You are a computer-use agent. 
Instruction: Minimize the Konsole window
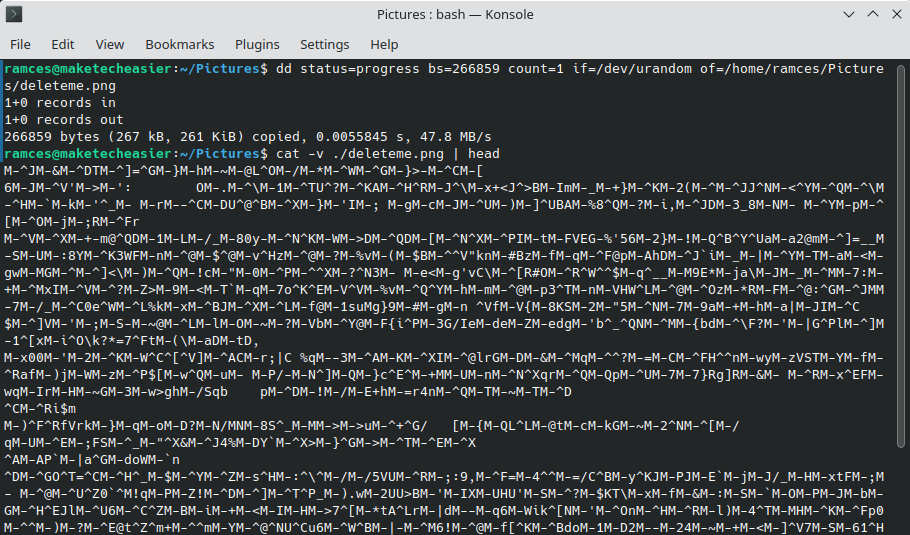pos(849,15)
